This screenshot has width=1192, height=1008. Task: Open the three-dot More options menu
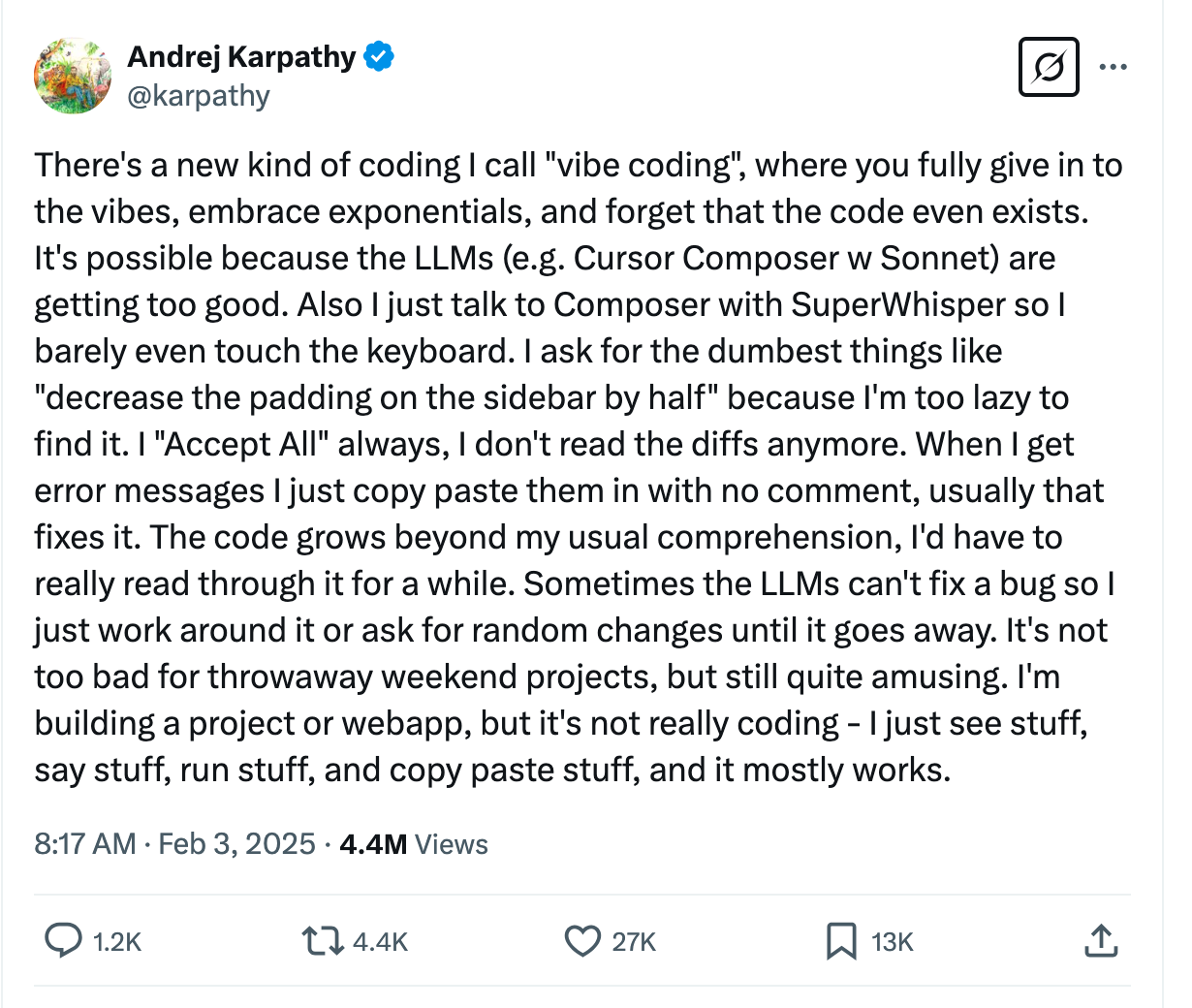1113,67
